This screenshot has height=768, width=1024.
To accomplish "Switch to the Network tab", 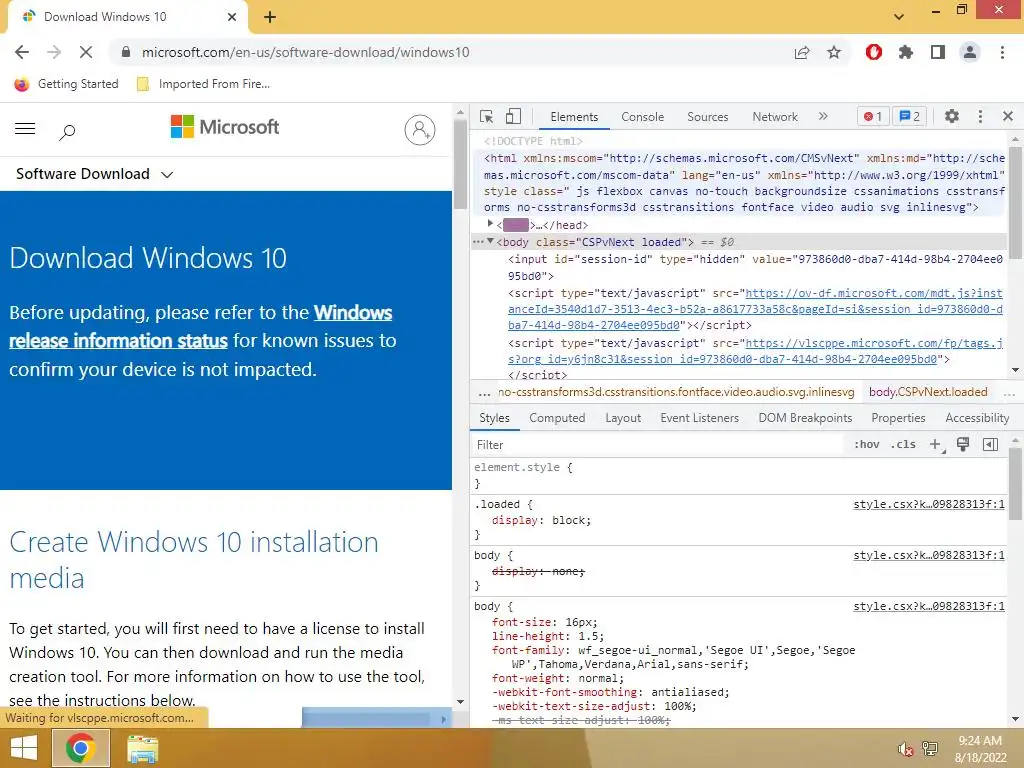I will click(x=775, y=117).
